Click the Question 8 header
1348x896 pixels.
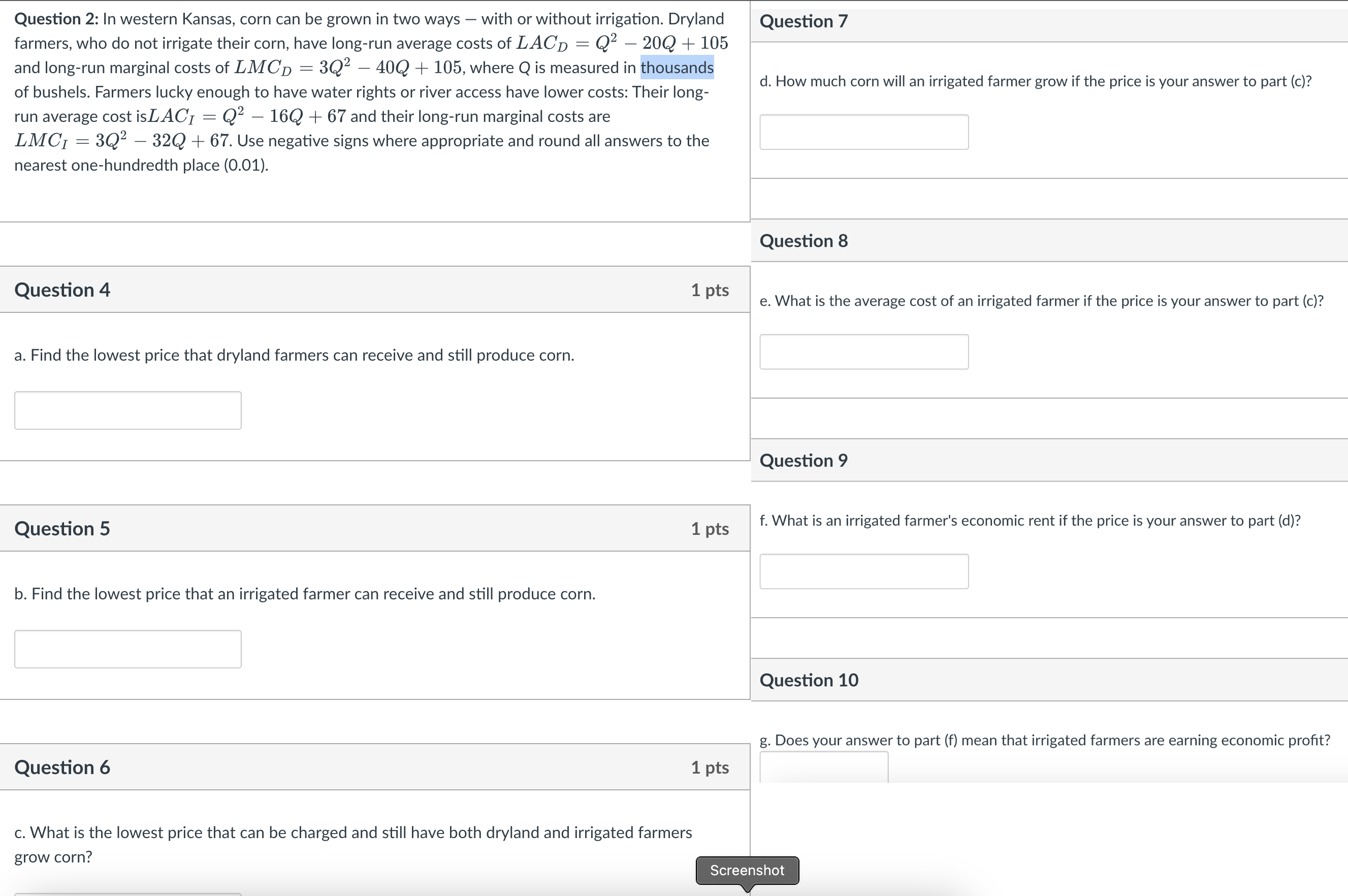804,241
